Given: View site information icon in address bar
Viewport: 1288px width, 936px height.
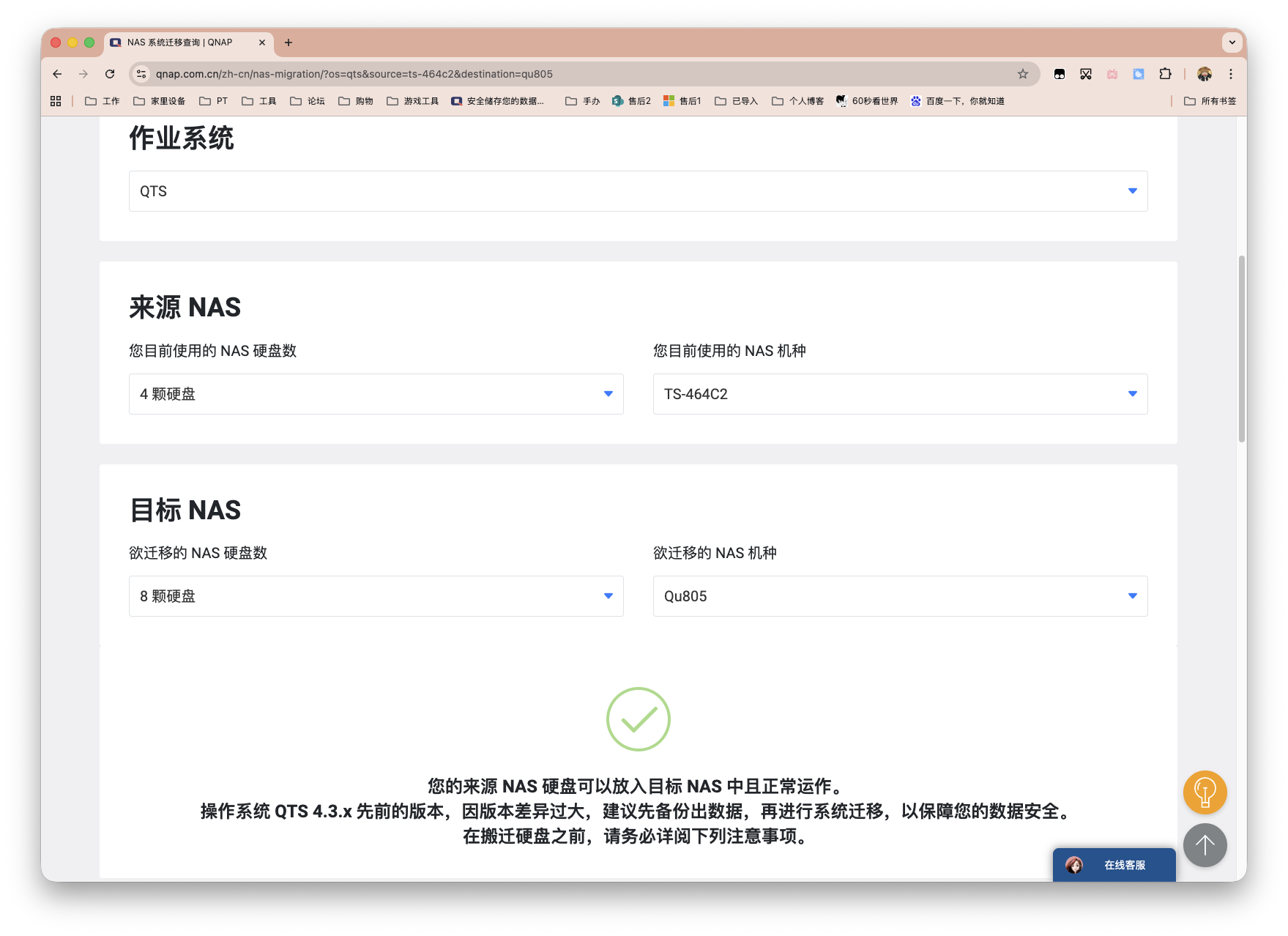Looking at the screenshot, I should [x=142, y=74].
